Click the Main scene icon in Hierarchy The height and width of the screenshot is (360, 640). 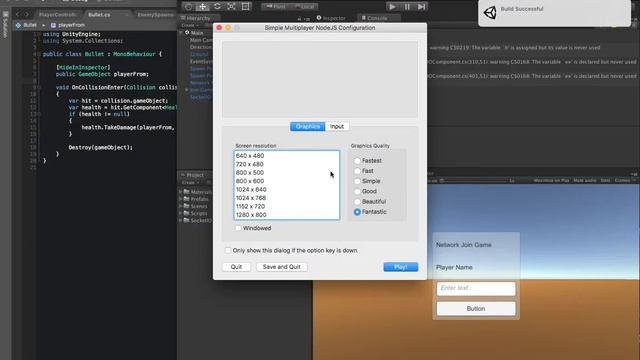tap(187, 33)
